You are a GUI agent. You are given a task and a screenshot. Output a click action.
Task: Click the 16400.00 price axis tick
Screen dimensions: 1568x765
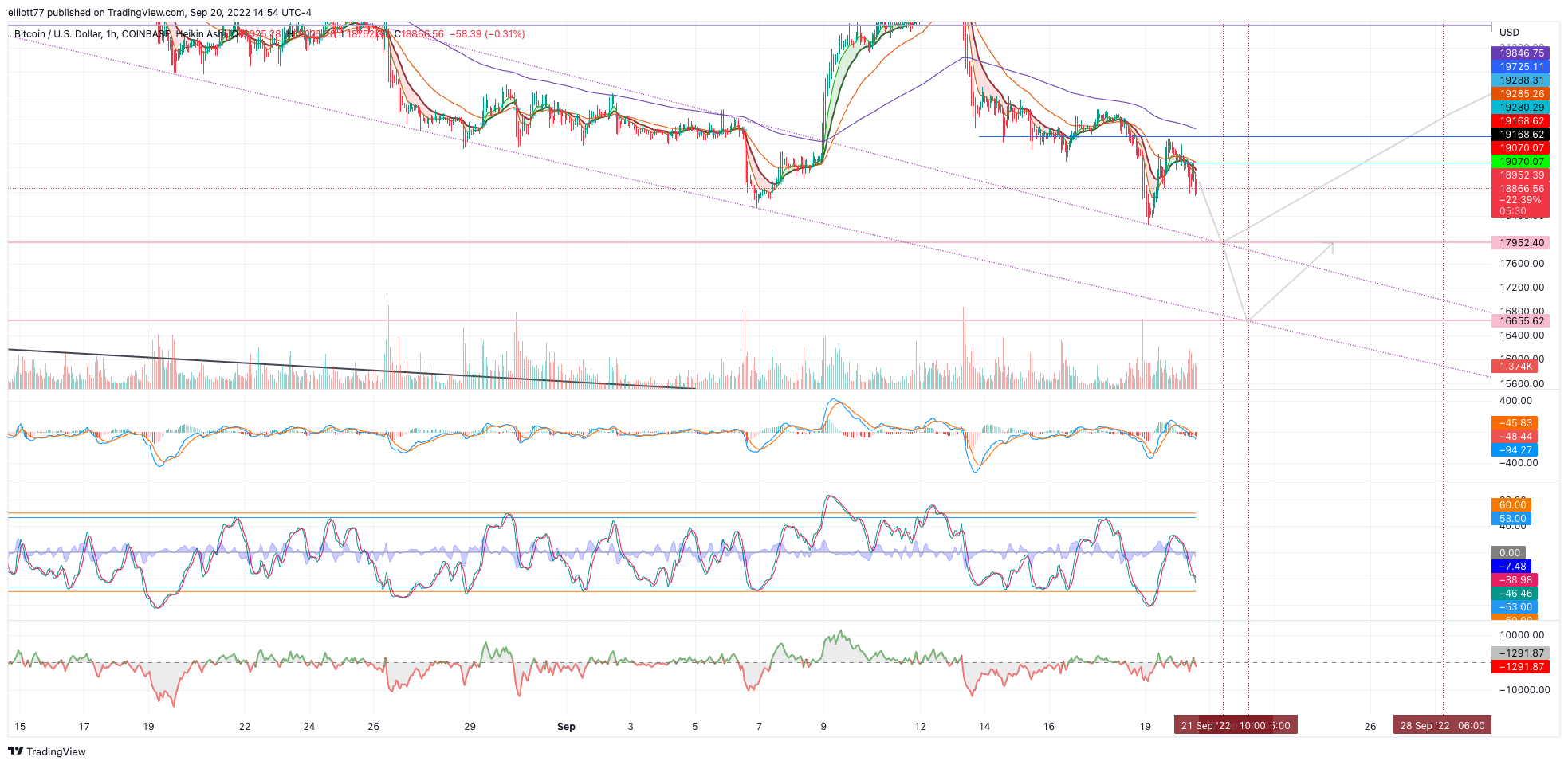pos(1522,335)
